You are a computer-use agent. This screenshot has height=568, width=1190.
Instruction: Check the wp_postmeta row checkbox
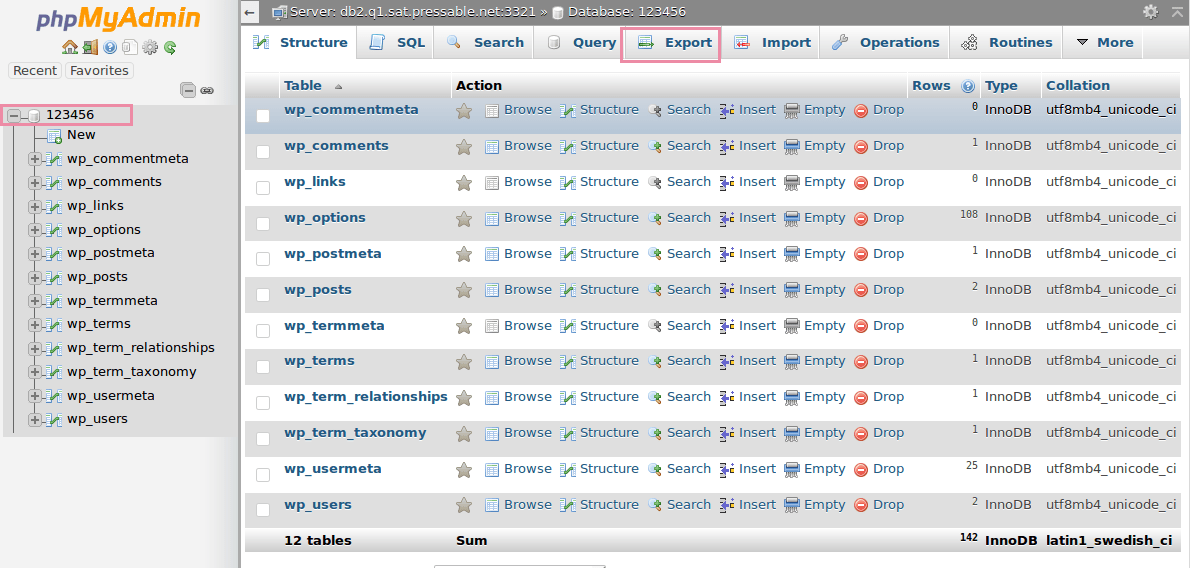click(x=263, y=260)
